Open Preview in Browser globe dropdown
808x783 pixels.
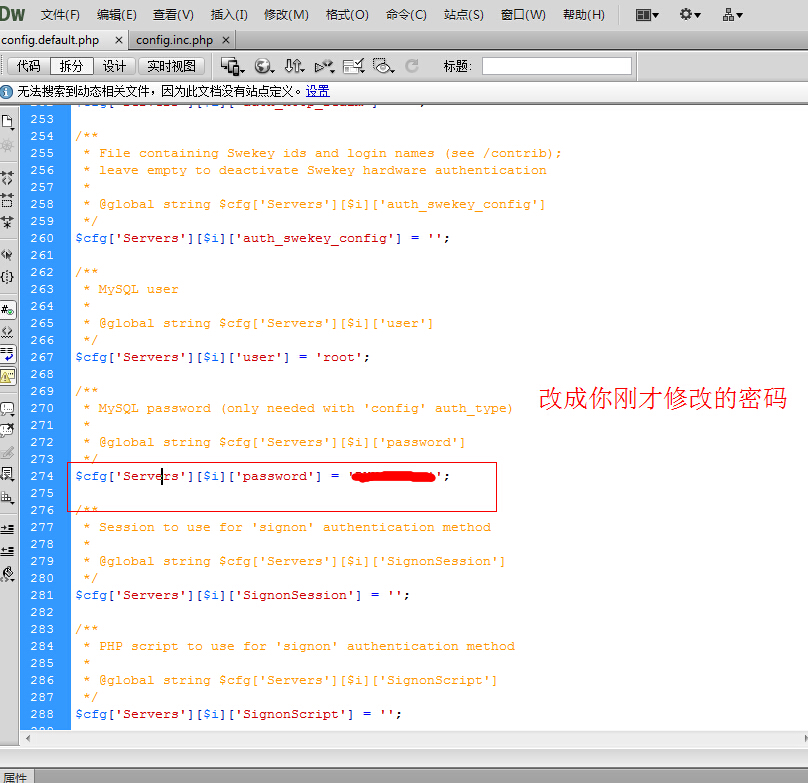point(264,66)
